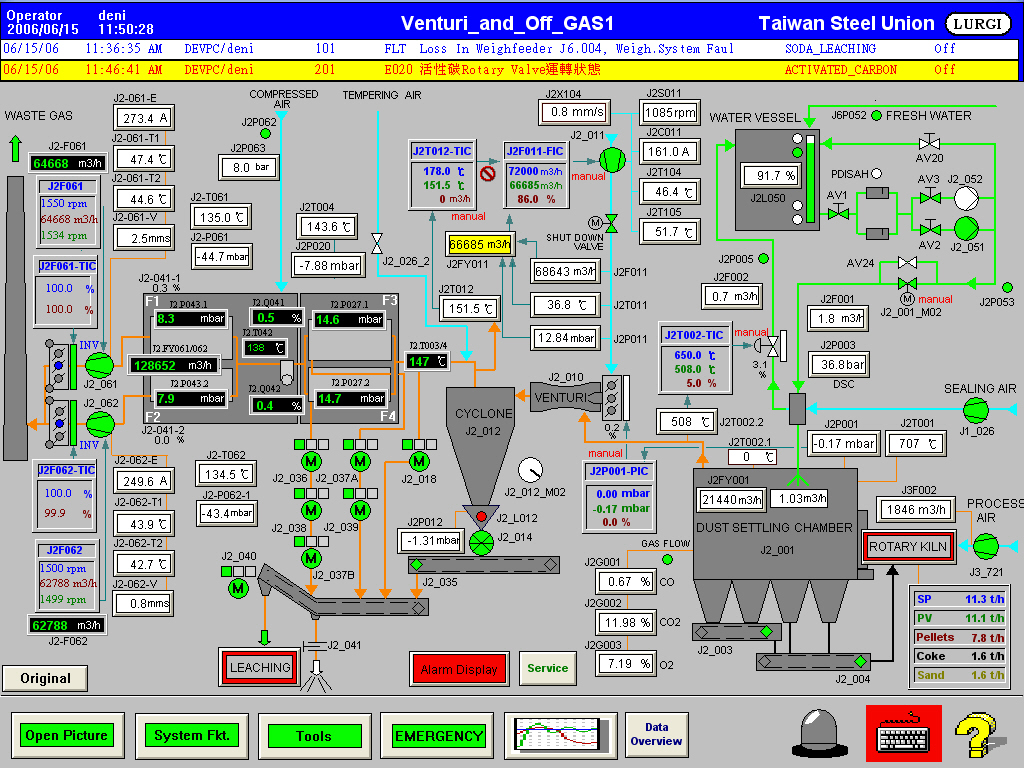Click the J2_037A motor symbol
Image resolution: width=1024 pixels, height=768 pixels.
[x=360, y=461]
